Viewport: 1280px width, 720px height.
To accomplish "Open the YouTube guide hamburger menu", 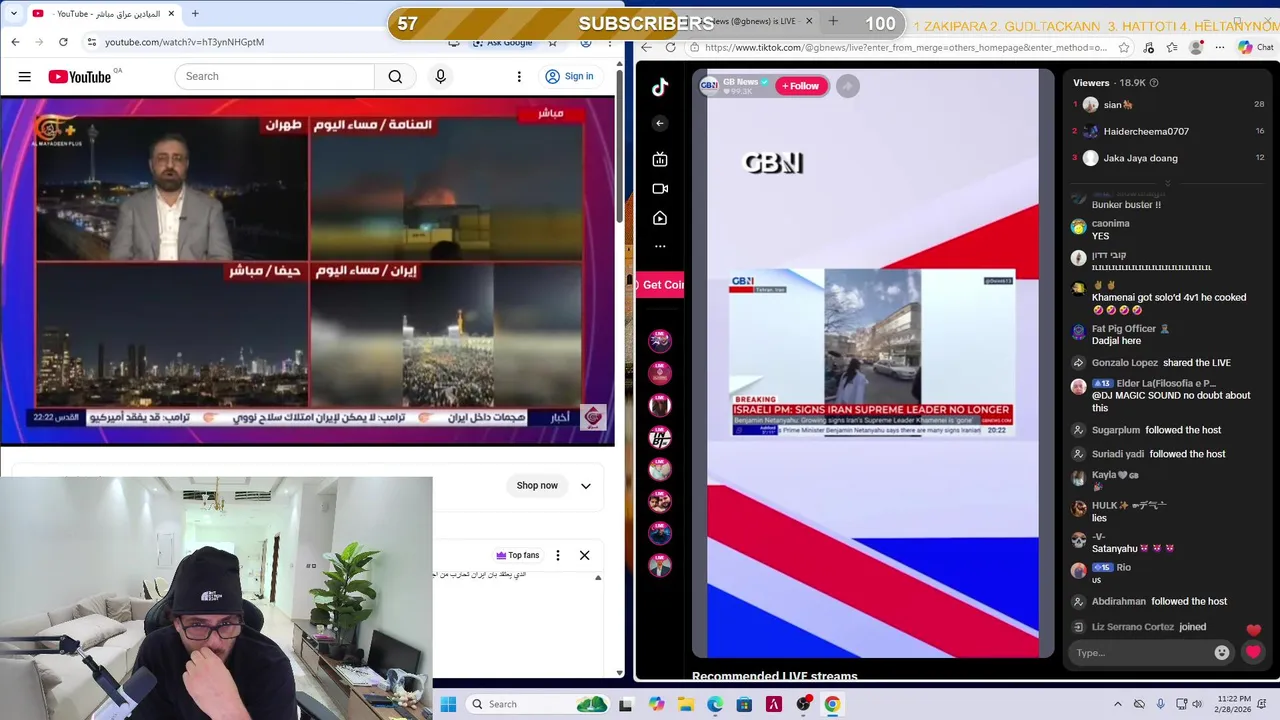I will pyautogui.click(x=24, y=76).
